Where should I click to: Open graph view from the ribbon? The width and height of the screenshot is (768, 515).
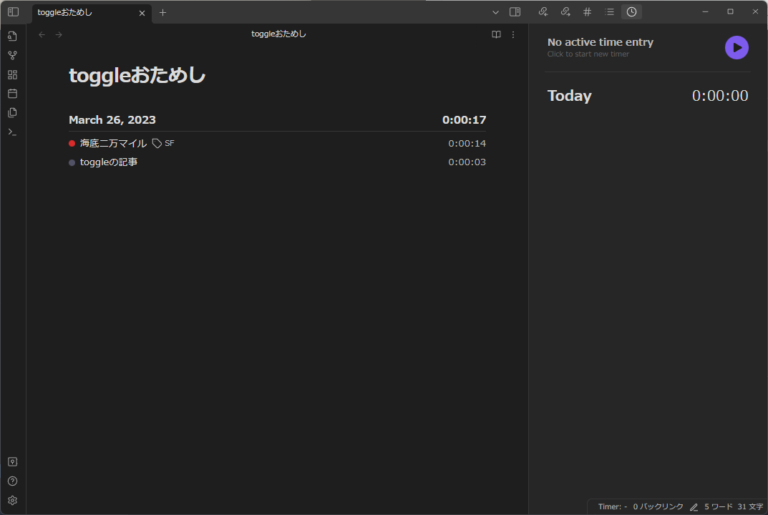tap(12, 55)
